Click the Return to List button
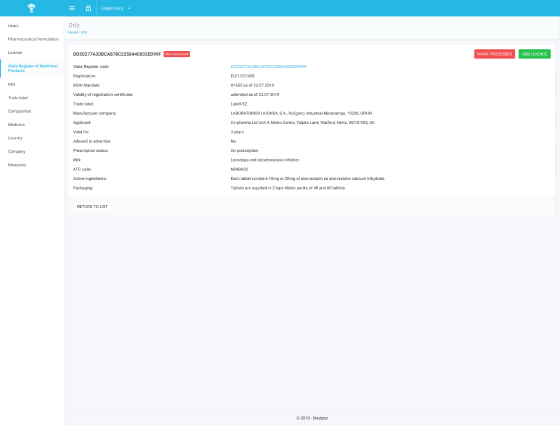Viewport: 560px width, 425px height. (92, 206)
